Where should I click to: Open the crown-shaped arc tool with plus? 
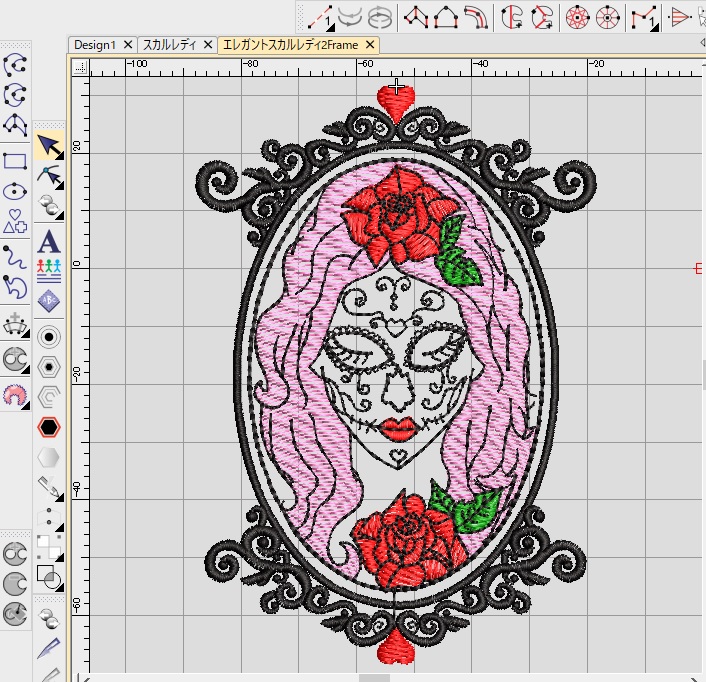click(x=15, y=324)
